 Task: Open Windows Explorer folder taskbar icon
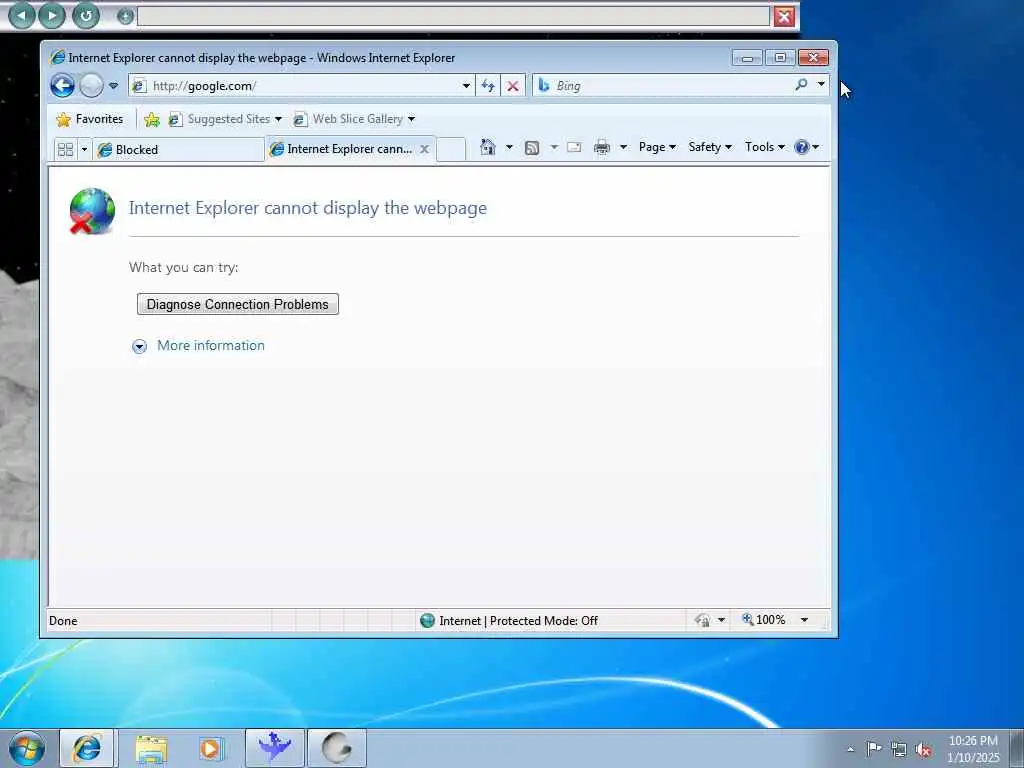(151, 748)
